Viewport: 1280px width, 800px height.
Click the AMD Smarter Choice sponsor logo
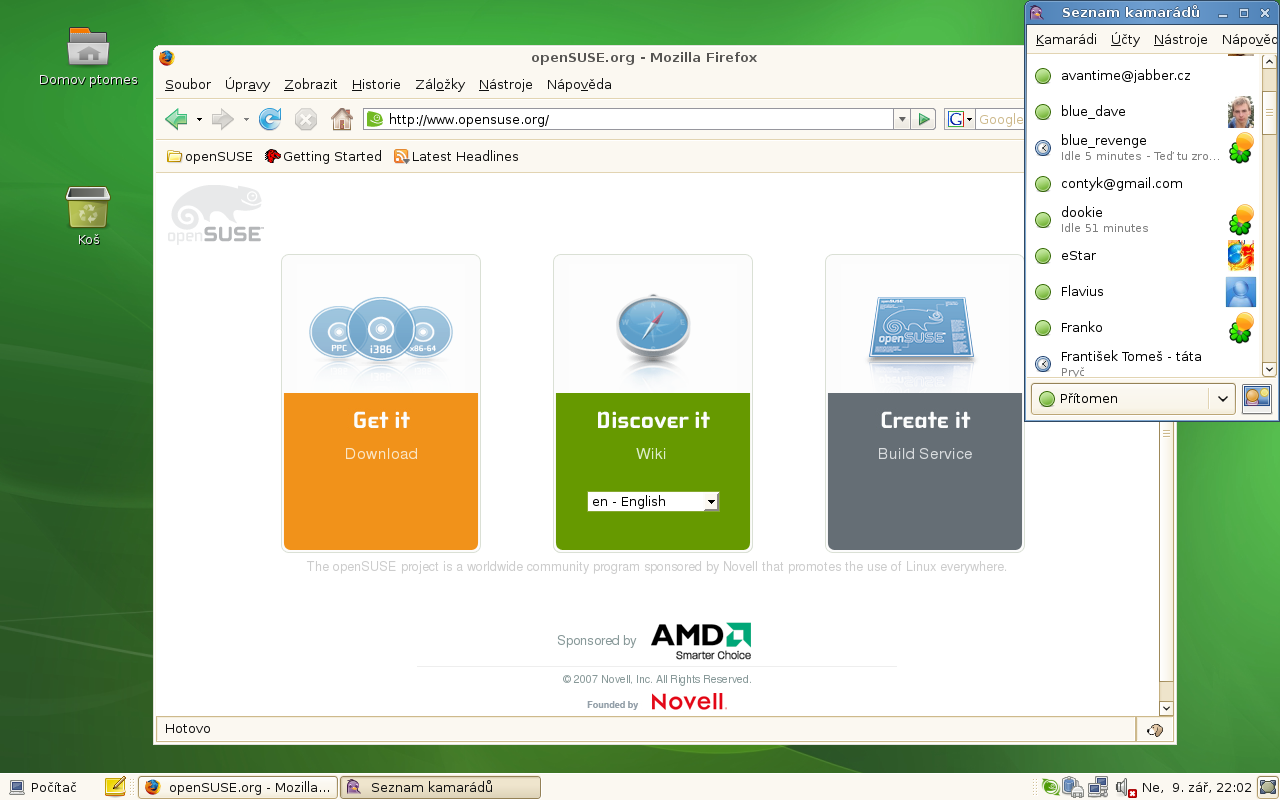(701, 641)
